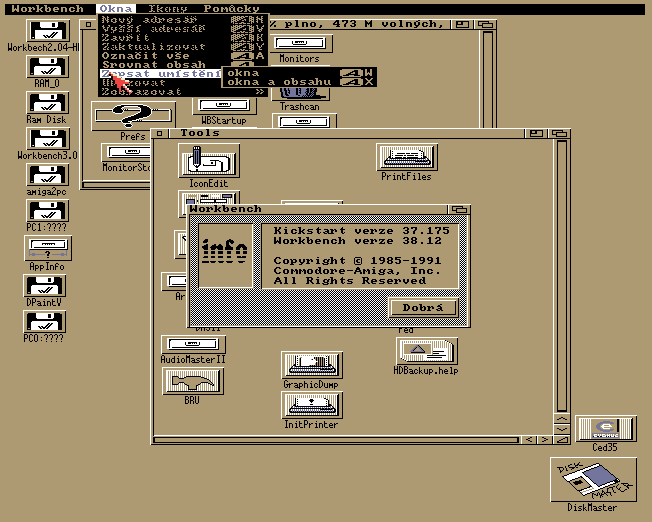Select the Ced35 editor icon

[604, 428]
